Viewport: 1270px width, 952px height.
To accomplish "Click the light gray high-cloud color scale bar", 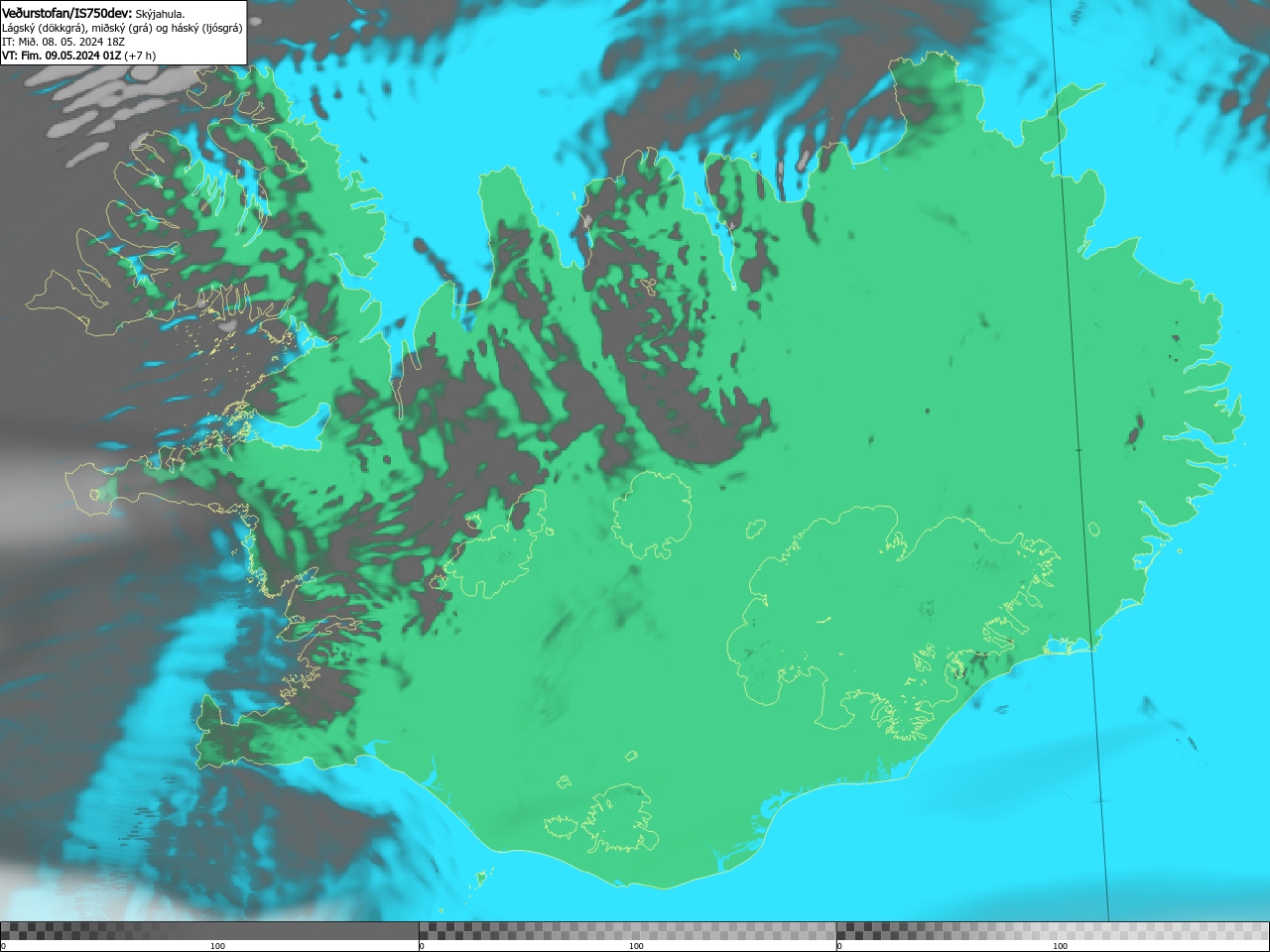I will click(x=1053, y=931).
